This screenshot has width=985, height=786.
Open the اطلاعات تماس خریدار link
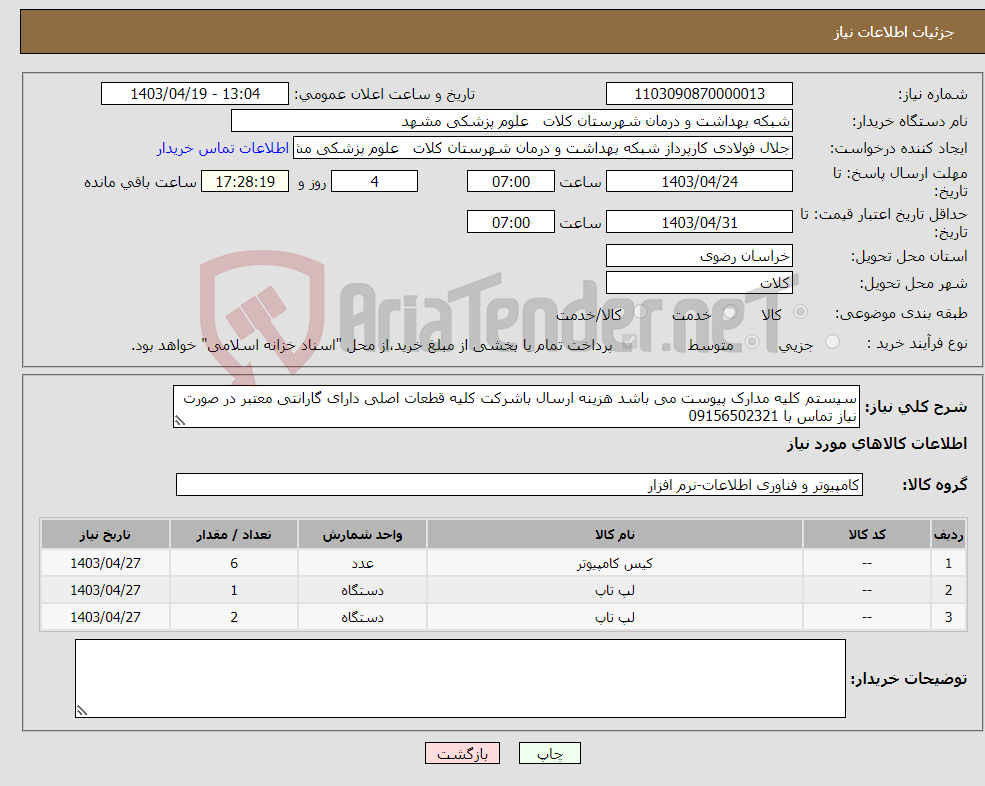point(223,148)
